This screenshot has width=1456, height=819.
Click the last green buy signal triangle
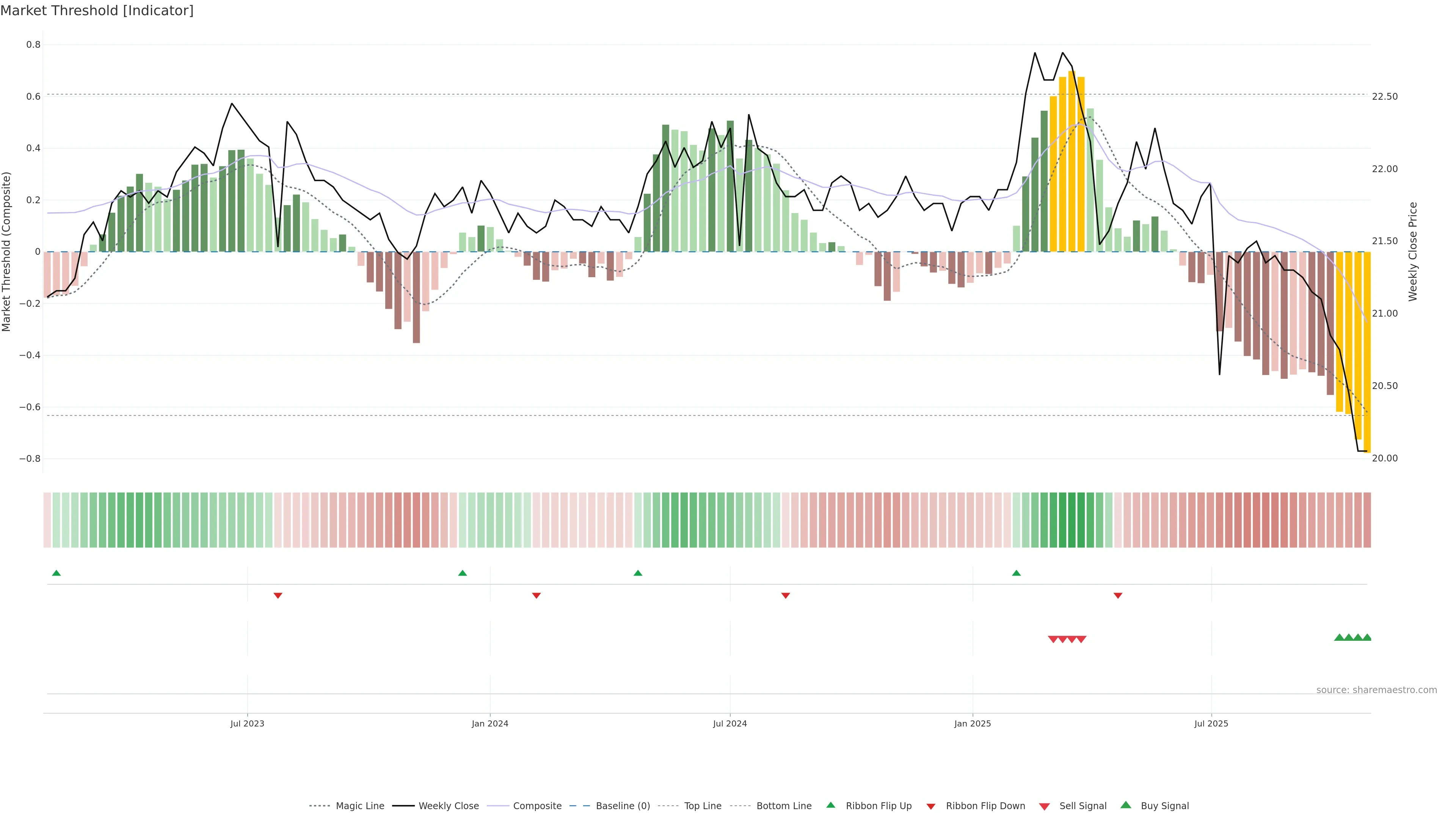pyautogui.click(x=1367, y=637)
